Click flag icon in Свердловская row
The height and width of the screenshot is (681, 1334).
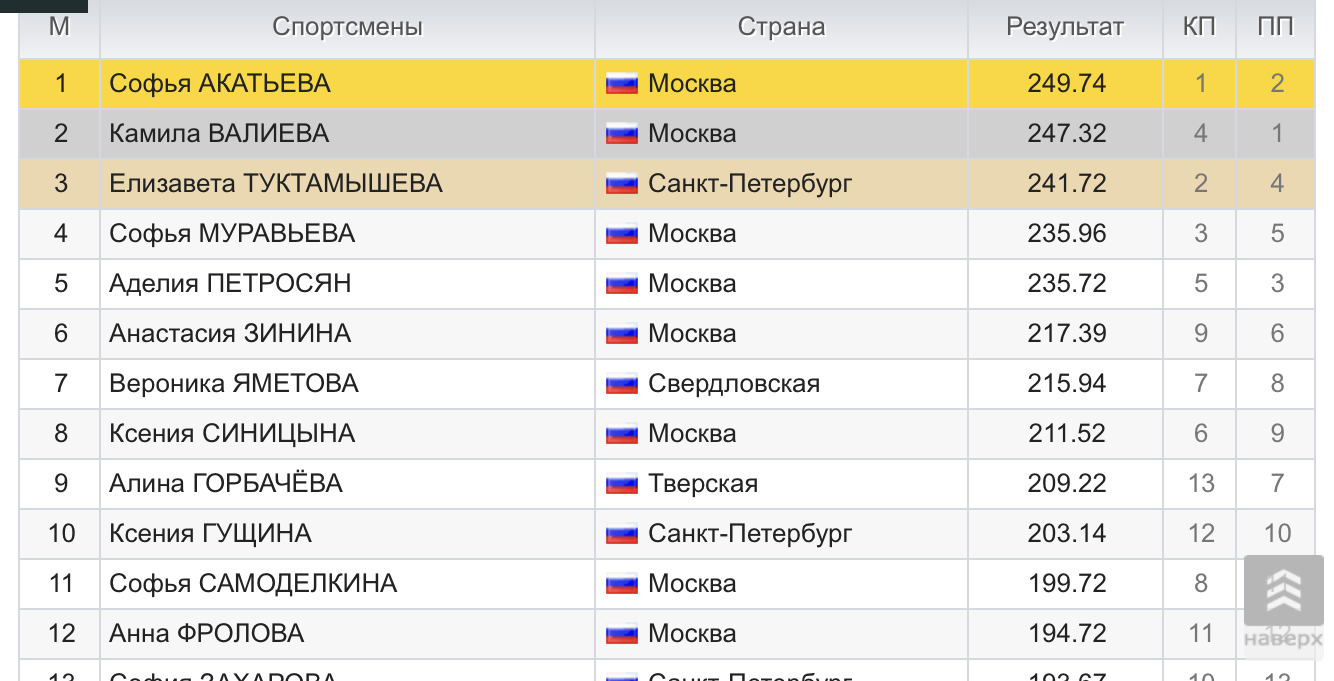coord(621,384)
